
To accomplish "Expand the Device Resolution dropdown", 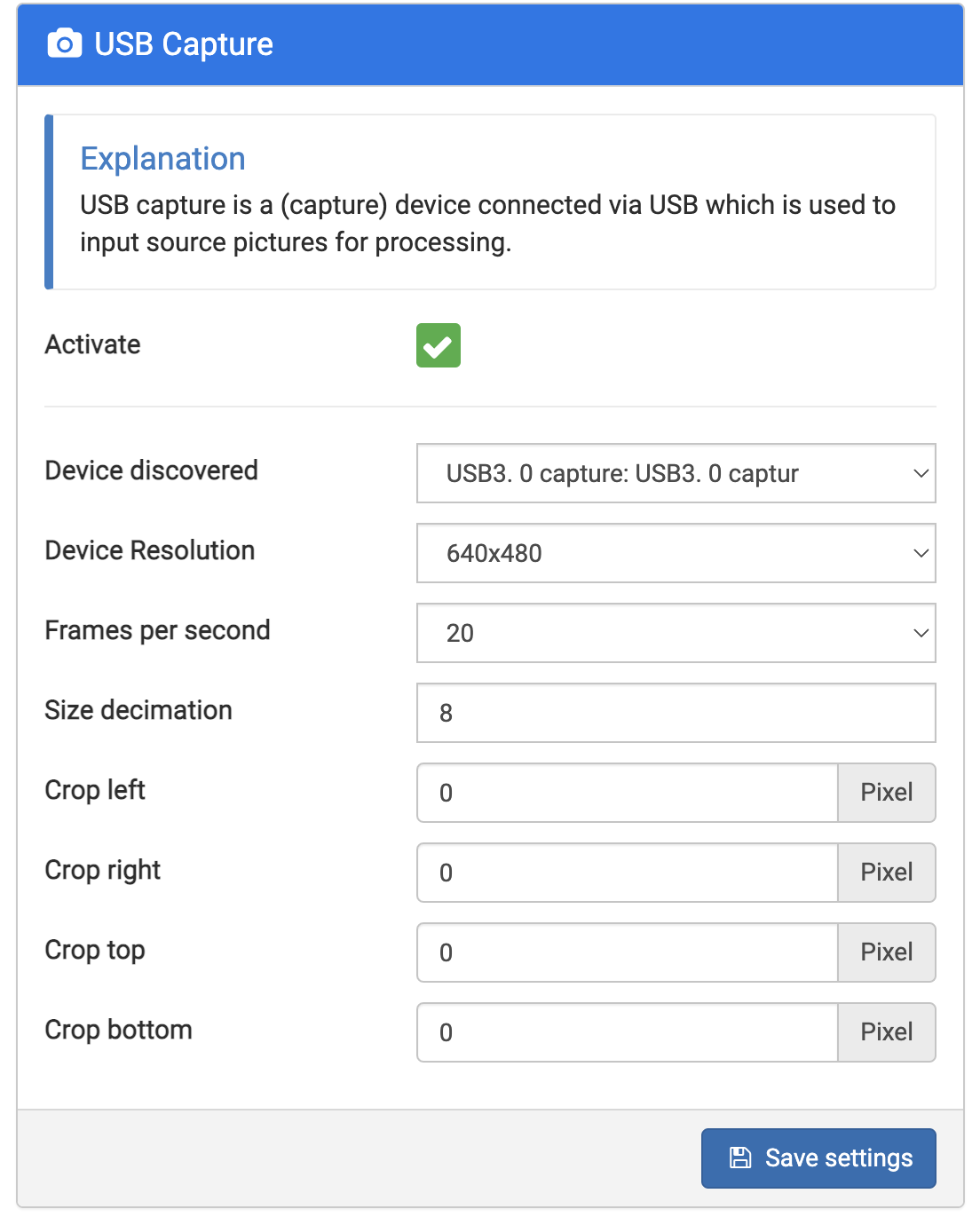I will tap(676, 553).
